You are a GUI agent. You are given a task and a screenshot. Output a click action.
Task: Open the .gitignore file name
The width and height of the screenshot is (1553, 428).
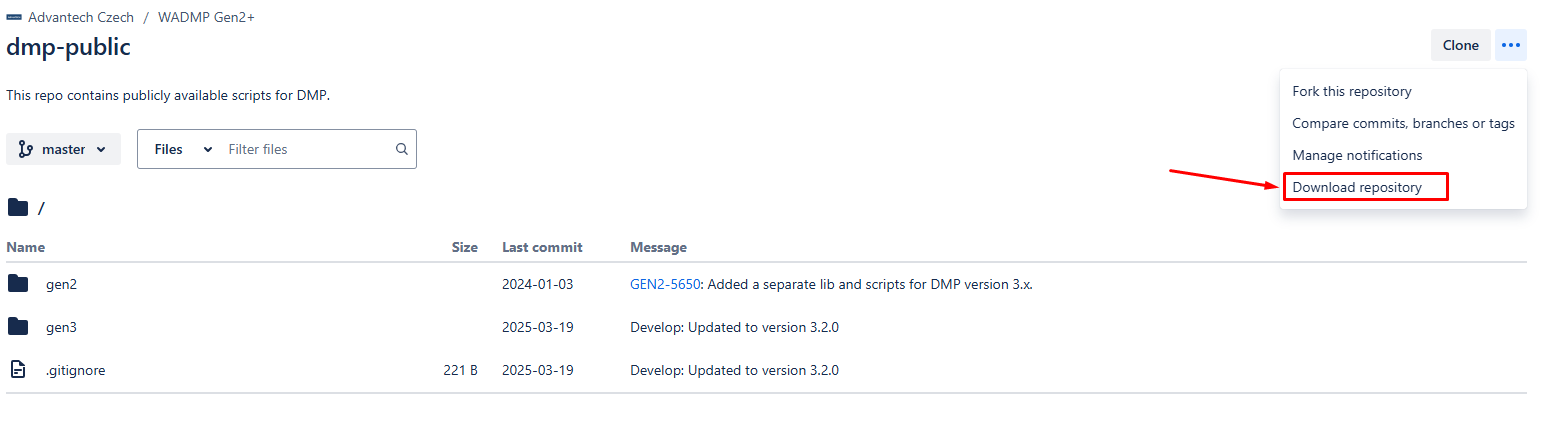click(x=75, y=370)
